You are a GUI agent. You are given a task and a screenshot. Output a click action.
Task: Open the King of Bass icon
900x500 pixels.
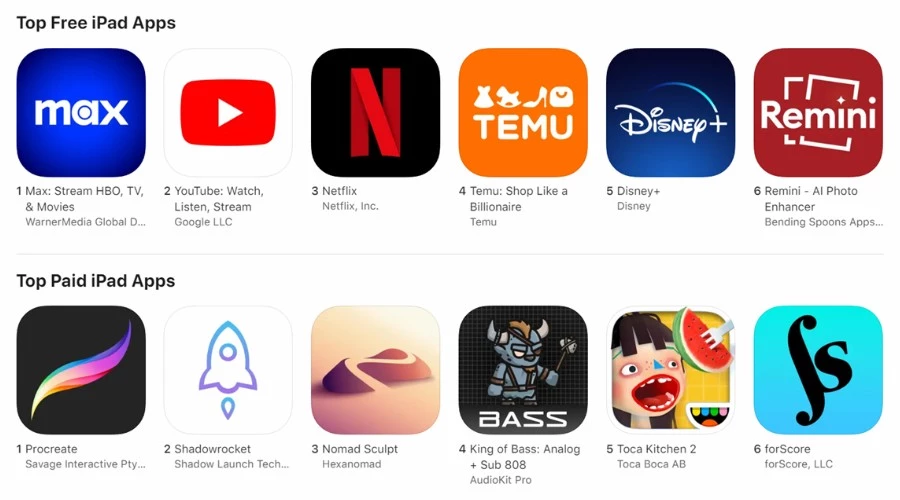tap(523, 370)
